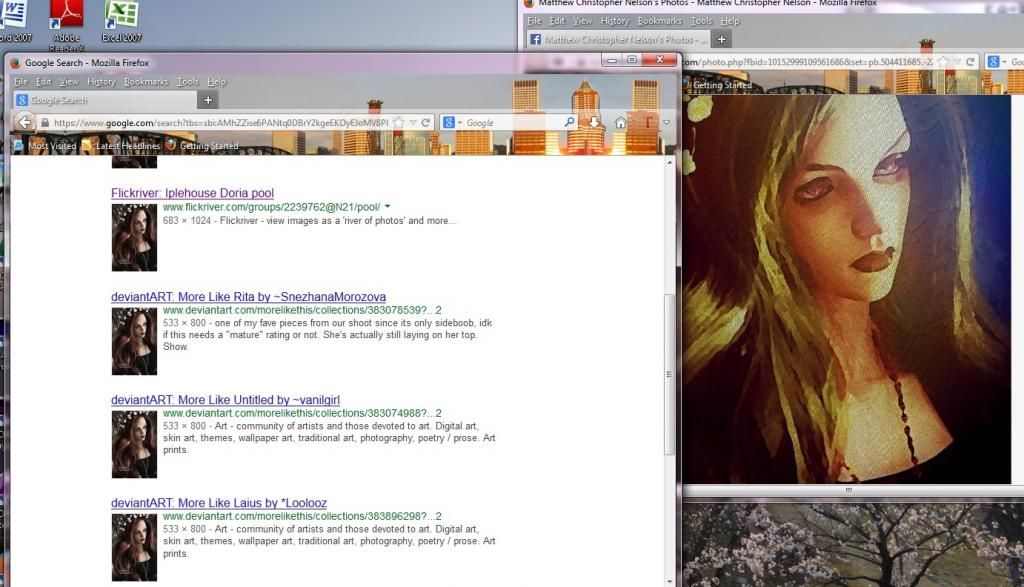
Task: Open the search engine picker in the Google Search window
Action: tap(452, 122)
